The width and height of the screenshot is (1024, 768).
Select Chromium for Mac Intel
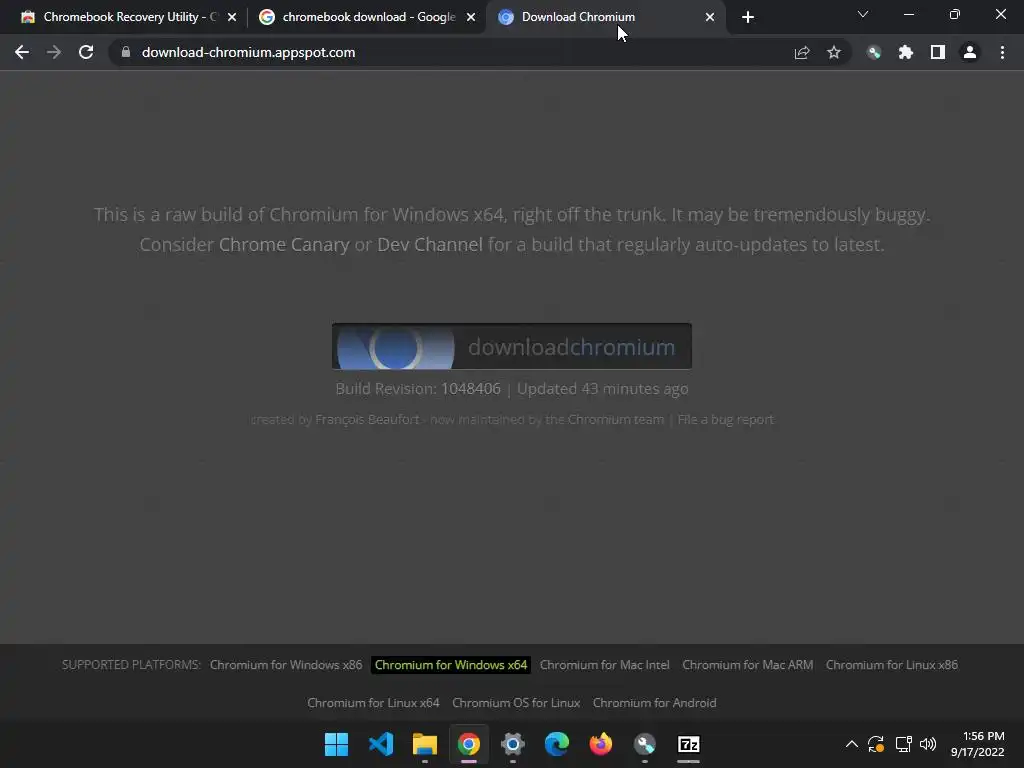(x=605, y=665)
